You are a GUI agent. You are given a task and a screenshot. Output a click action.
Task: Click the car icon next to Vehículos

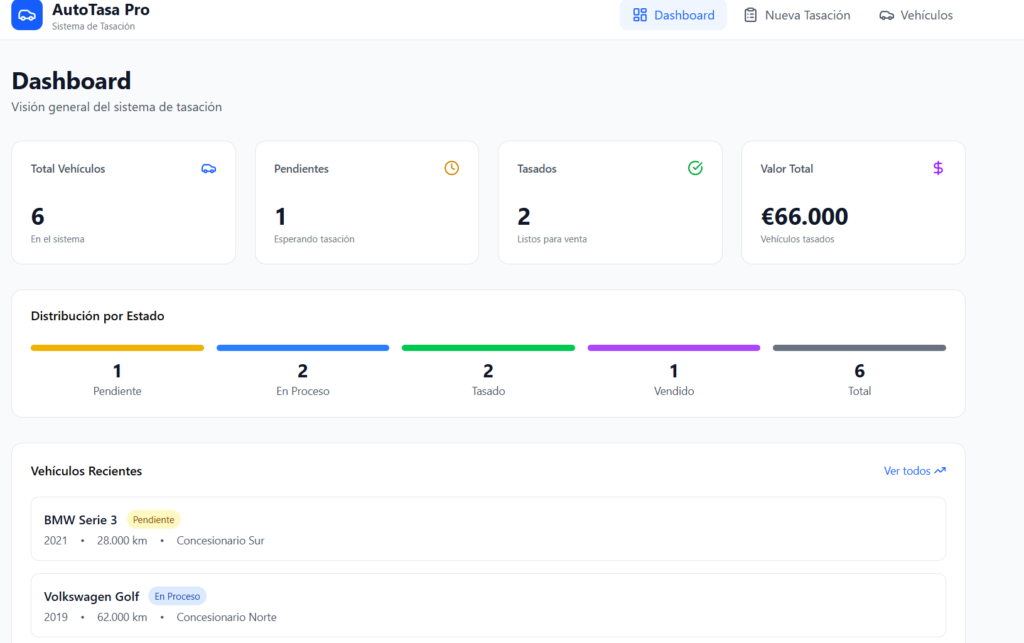[x=886, y=15]
